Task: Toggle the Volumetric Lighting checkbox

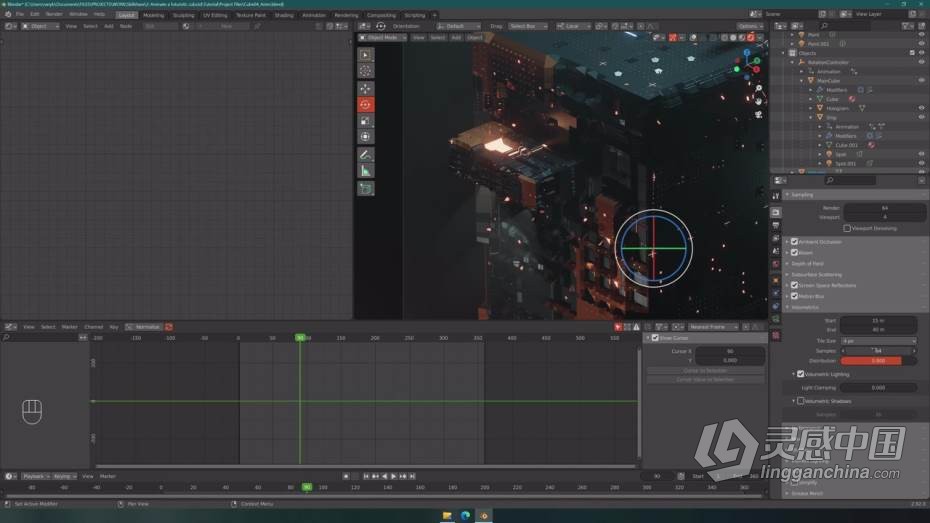Action: point(801,374)
